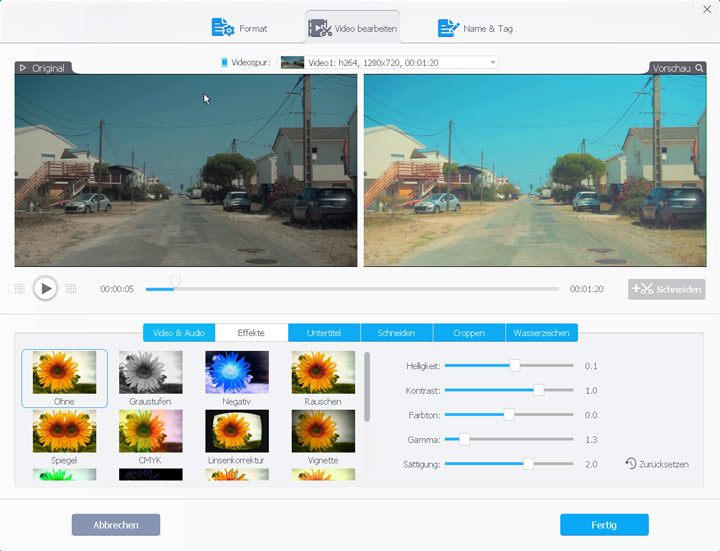Click the Zurücksetzen reset icon
This screenshot has height=551, width=720.
632,464
